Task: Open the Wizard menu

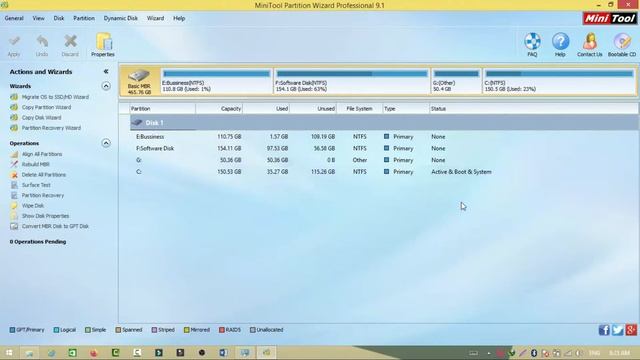Action: tap(155, 18)
